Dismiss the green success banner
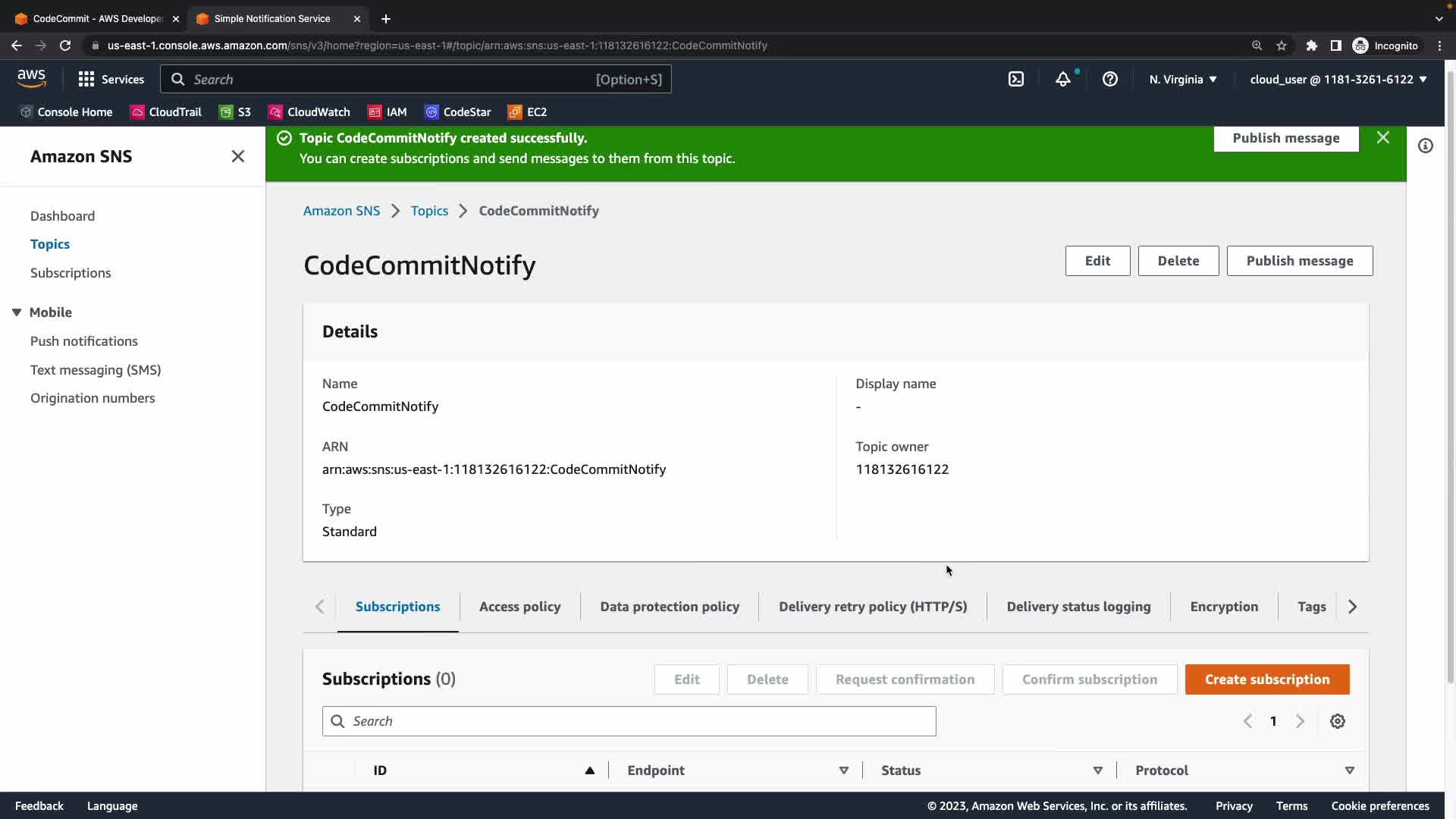This screenshot has width=1456, height=819. (1382, 137)
